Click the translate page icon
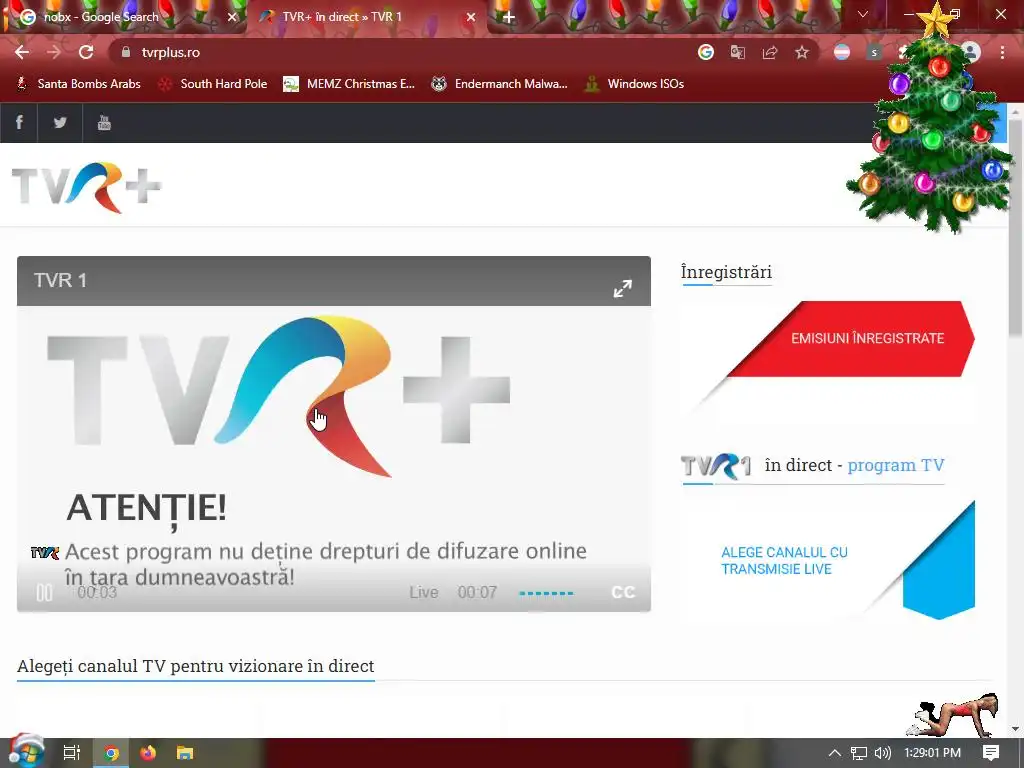This screenshot has height=768, width=1024. pos(738,52)
